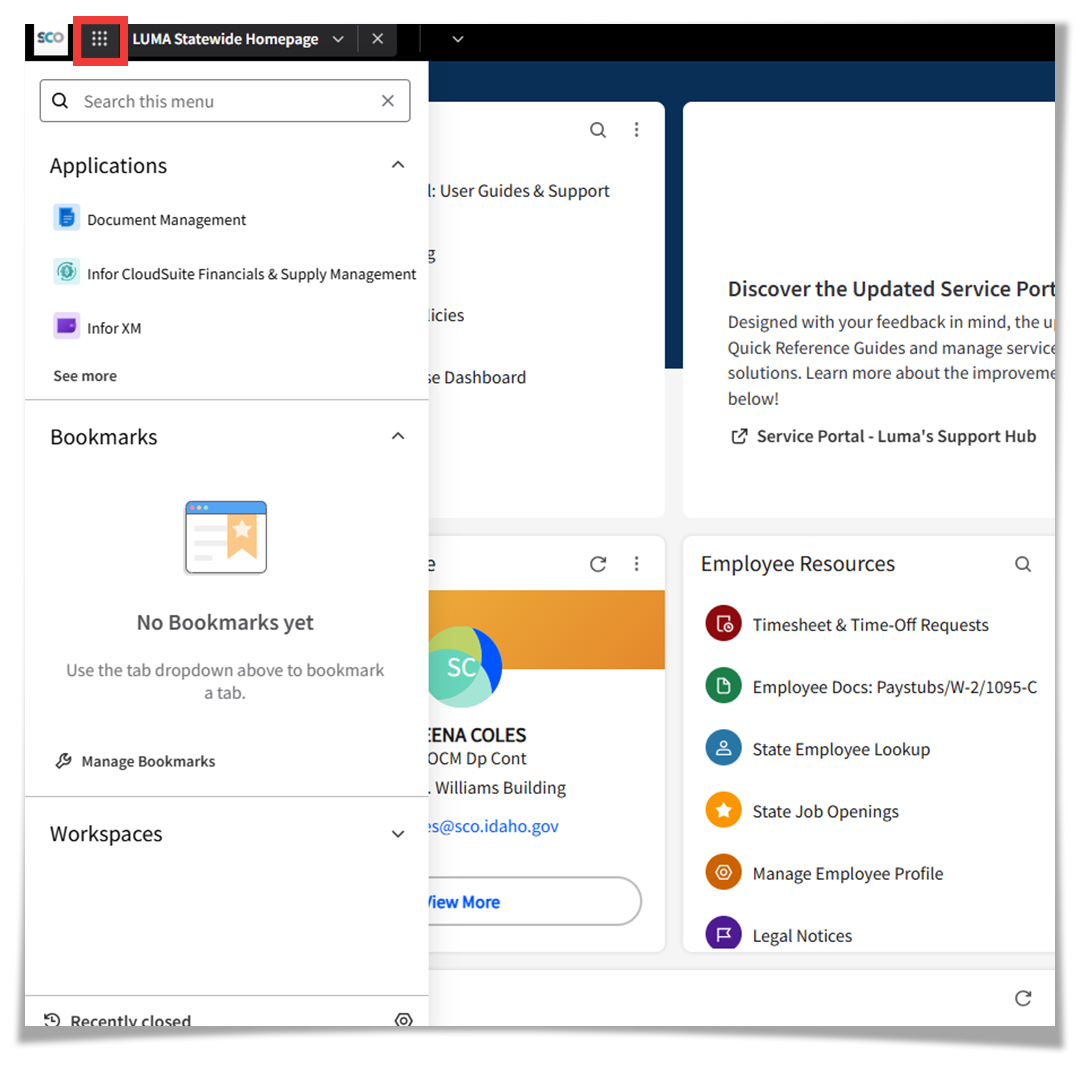
Task: Click the Recently closed history icon
Action: (52, 1019)
